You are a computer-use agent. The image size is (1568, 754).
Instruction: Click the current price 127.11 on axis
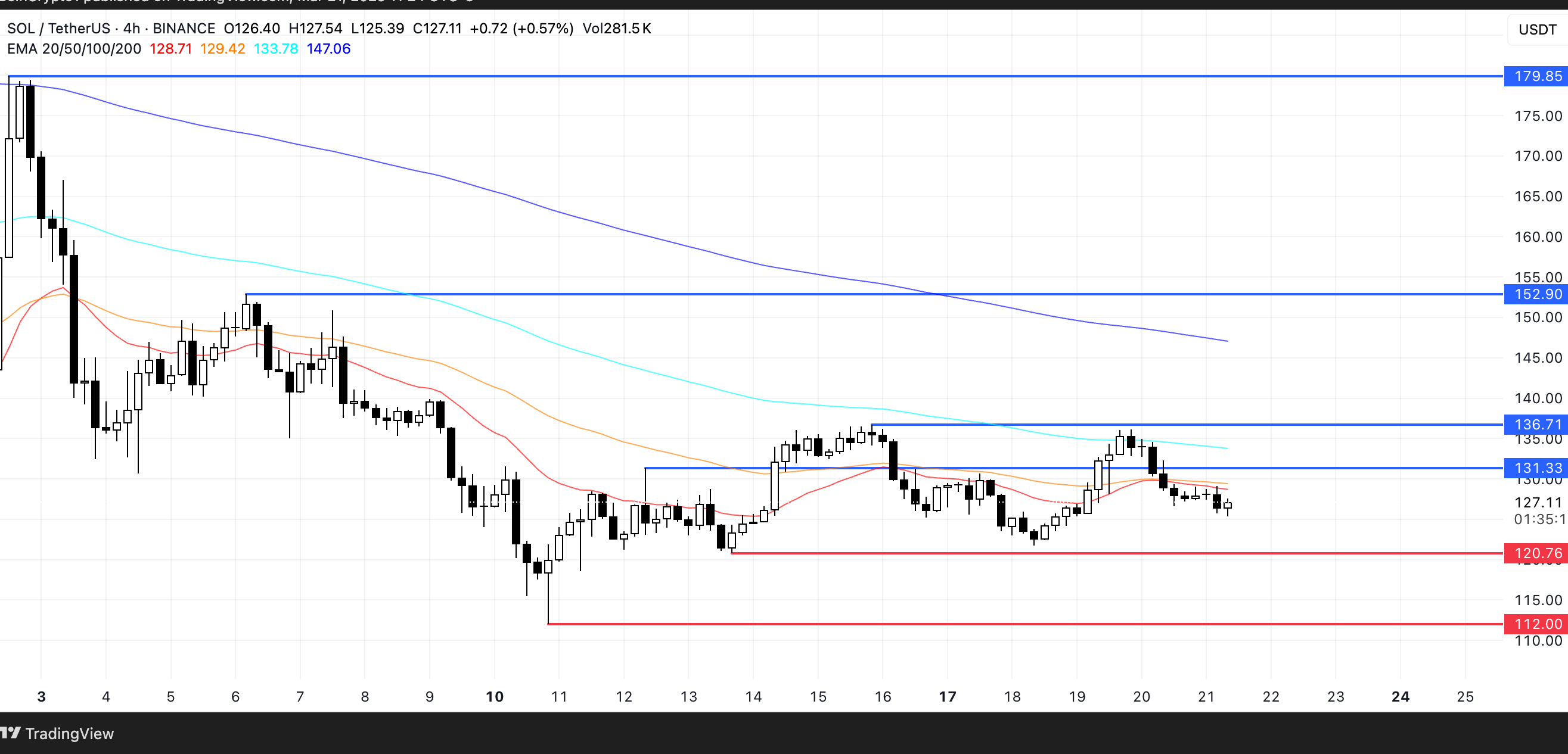pos(1538,502)
